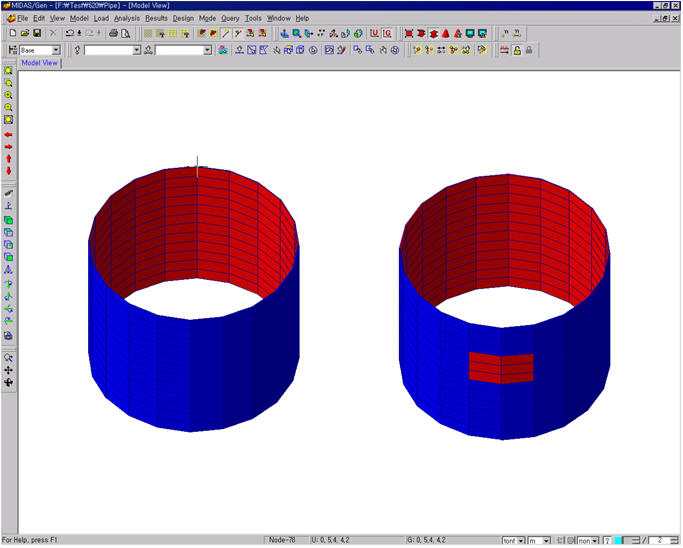Toggle the Snap to Line pencil icon
The width and height of the screenshot is (683, 548).
click(x=226, y=33)
